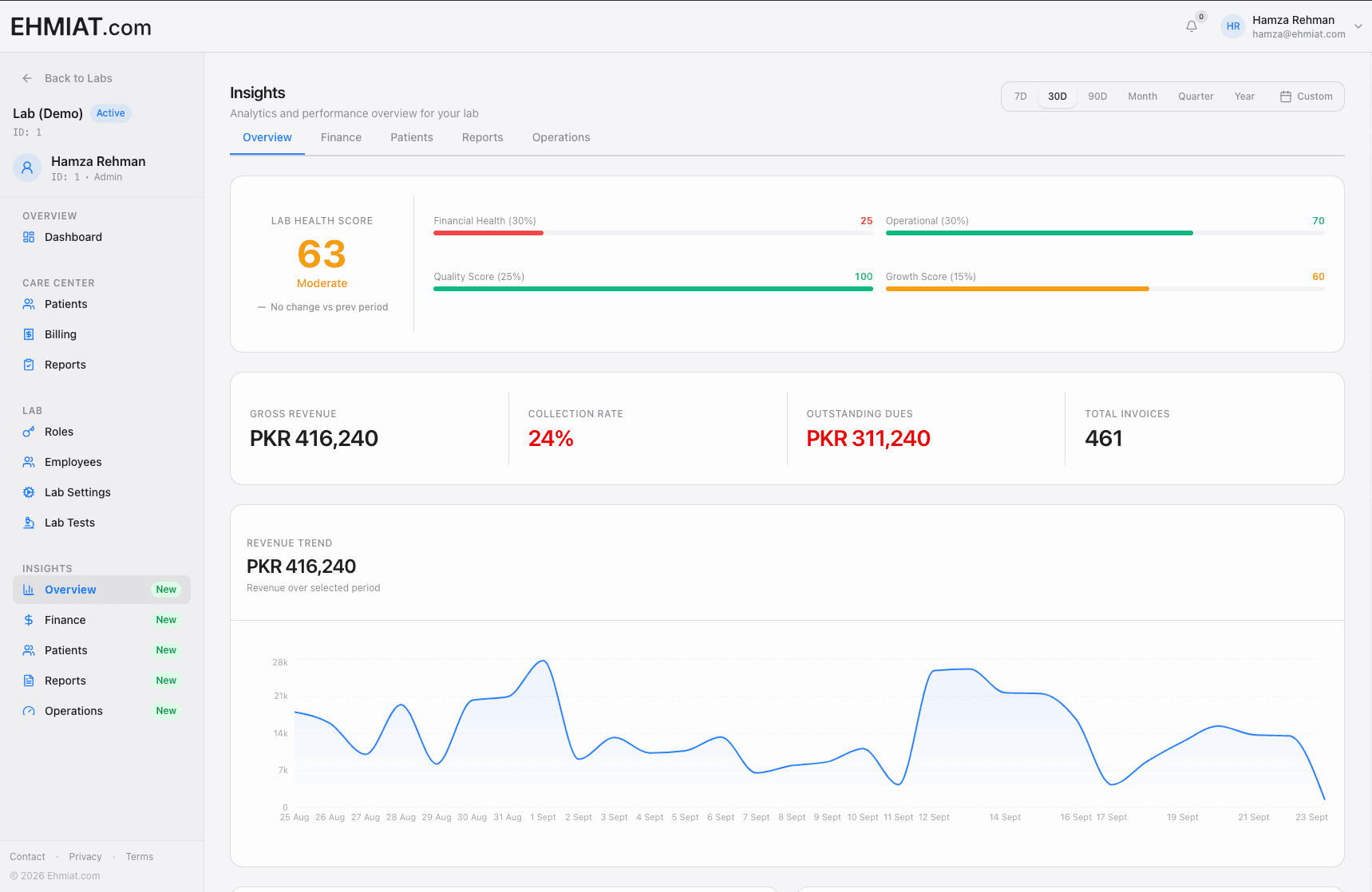This screenshot has height=892, width=1372.
Task: Open the Terms footer link
Action: coord(139,857)
